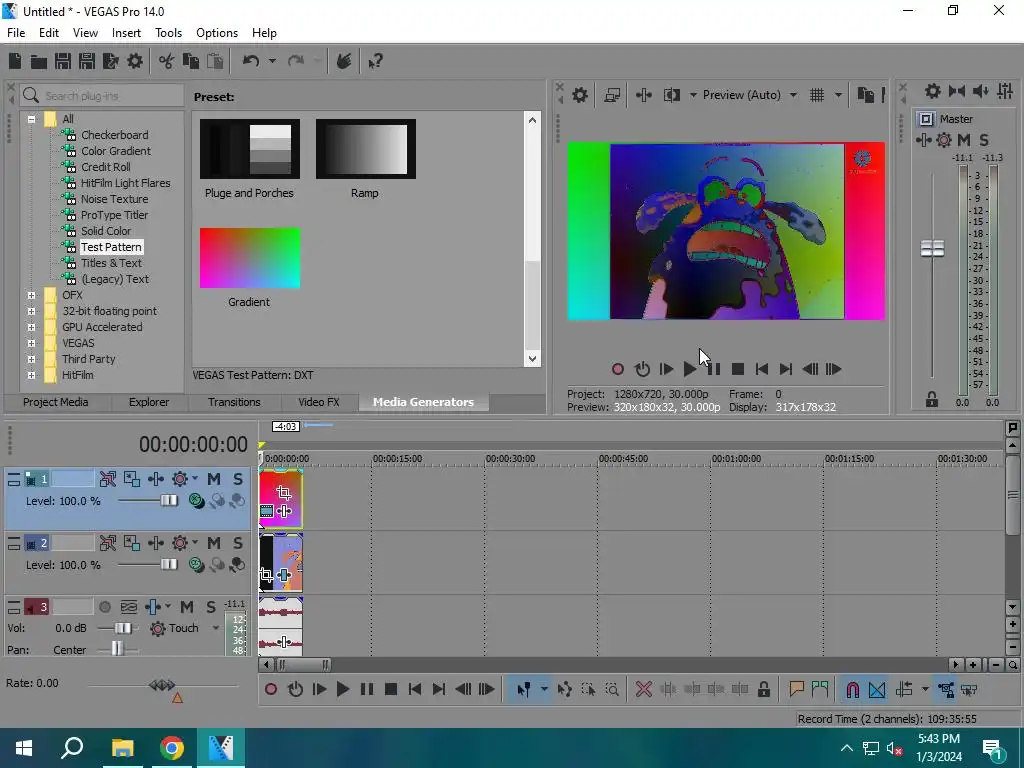Mute video track 1

(214, 479)
